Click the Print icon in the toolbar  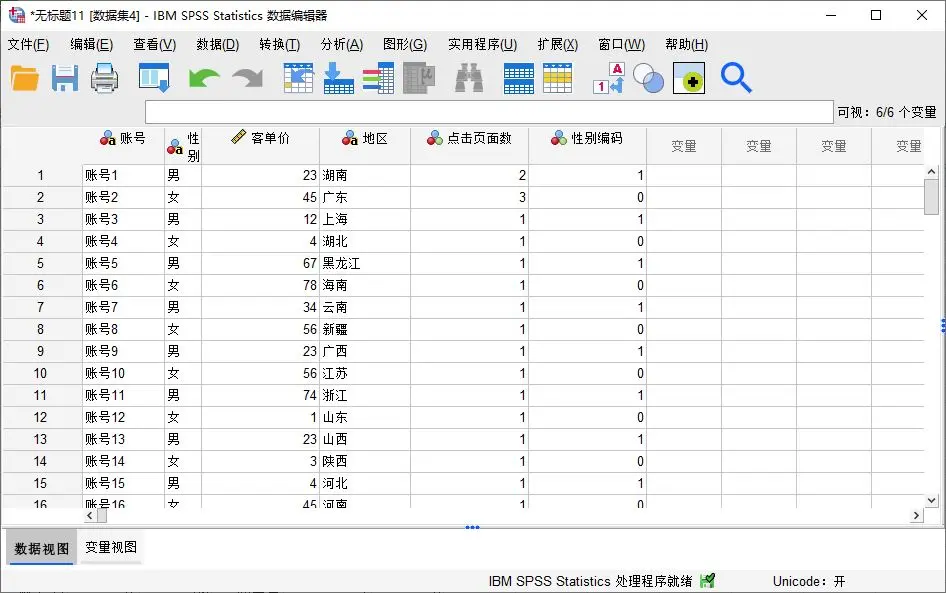104,78
